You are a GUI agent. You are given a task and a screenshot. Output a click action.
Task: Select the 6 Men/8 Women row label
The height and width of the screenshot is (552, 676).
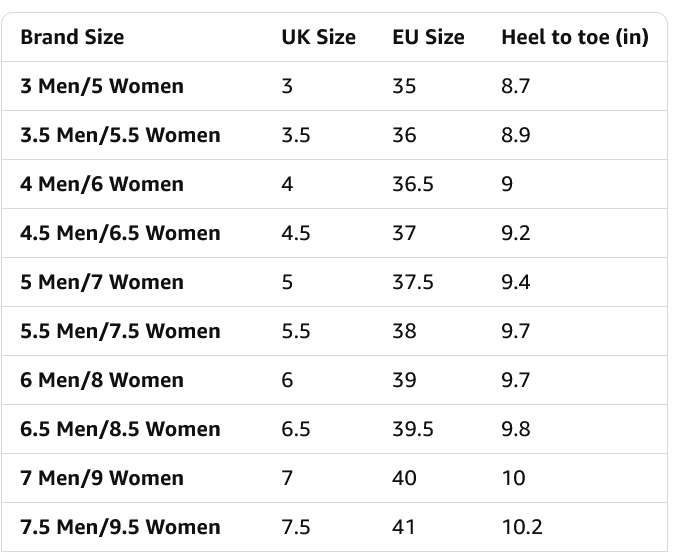pos(102,380)
